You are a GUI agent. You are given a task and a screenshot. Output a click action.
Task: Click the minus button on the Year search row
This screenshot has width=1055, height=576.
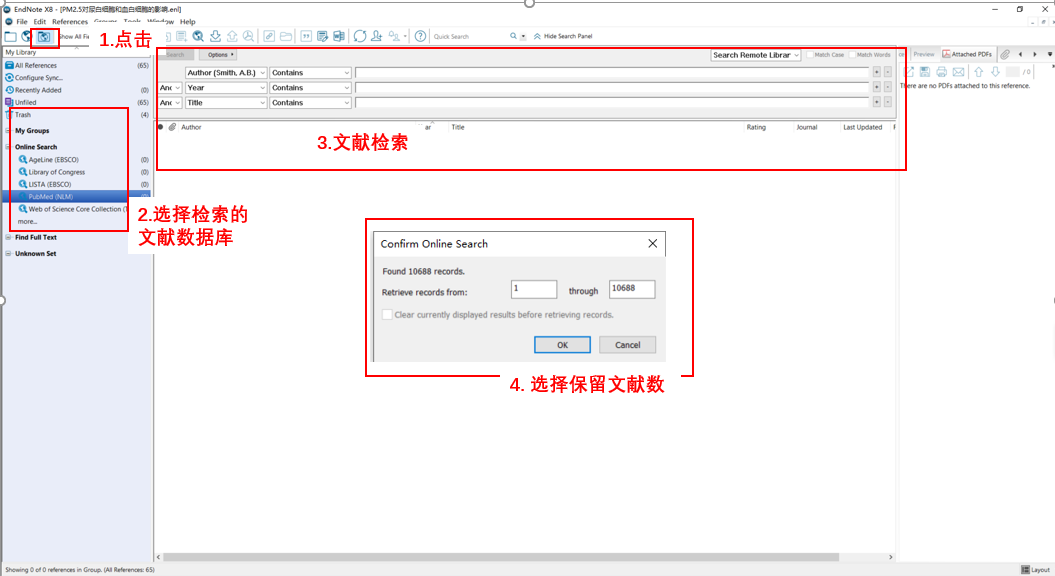[x=888, y=87]
